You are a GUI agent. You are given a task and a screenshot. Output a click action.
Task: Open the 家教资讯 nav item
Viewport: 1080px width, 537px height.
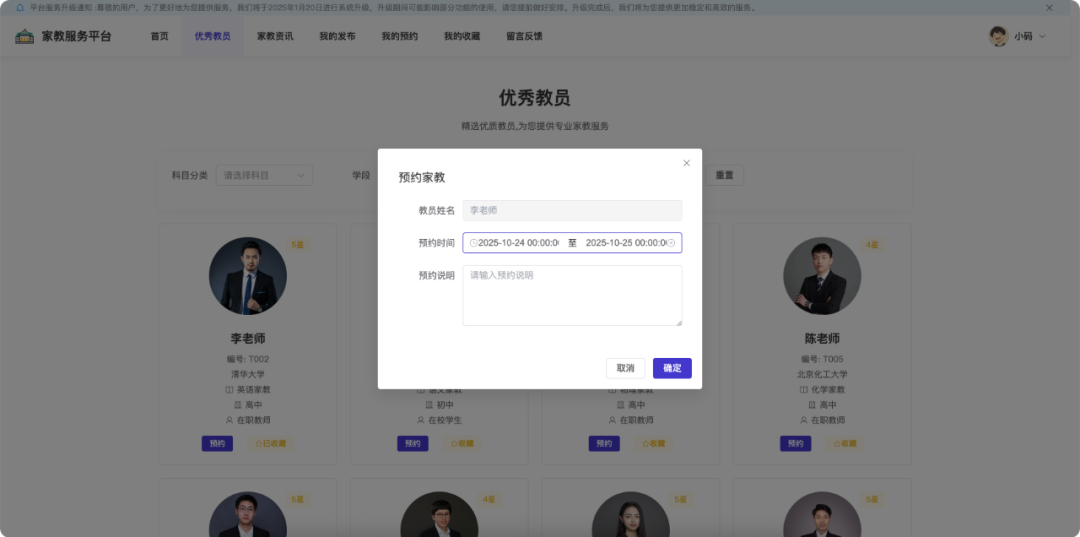click(275, 36)
